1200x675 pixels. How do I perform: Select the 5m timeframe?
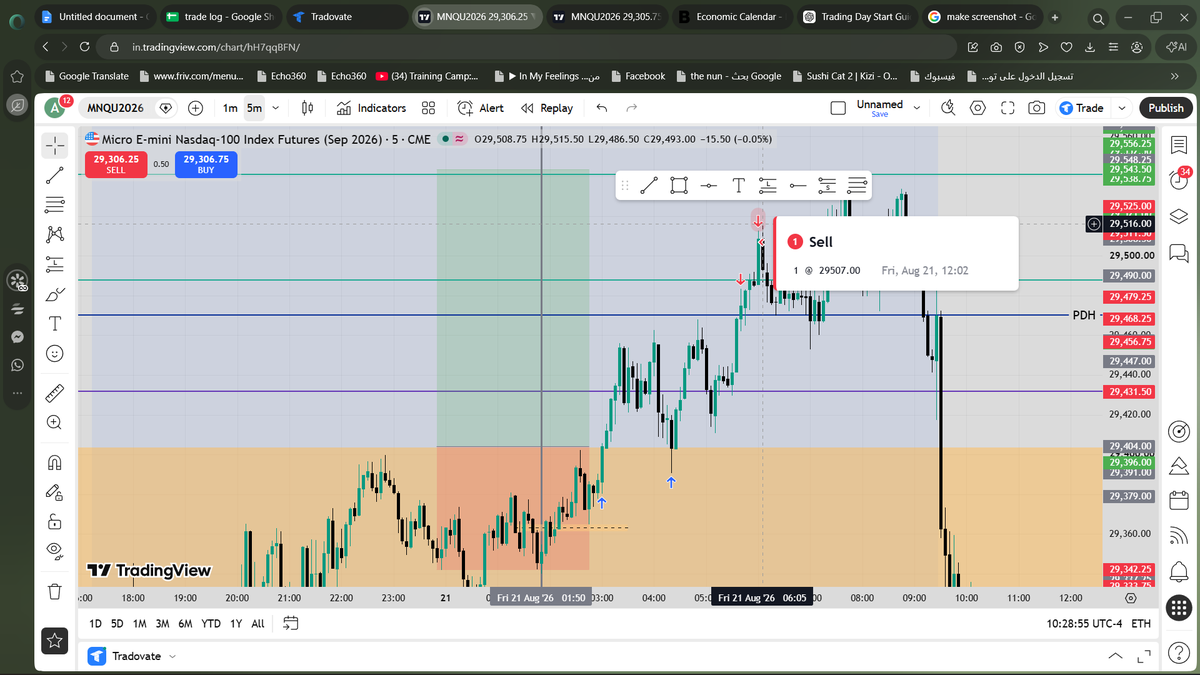point(254,108)
